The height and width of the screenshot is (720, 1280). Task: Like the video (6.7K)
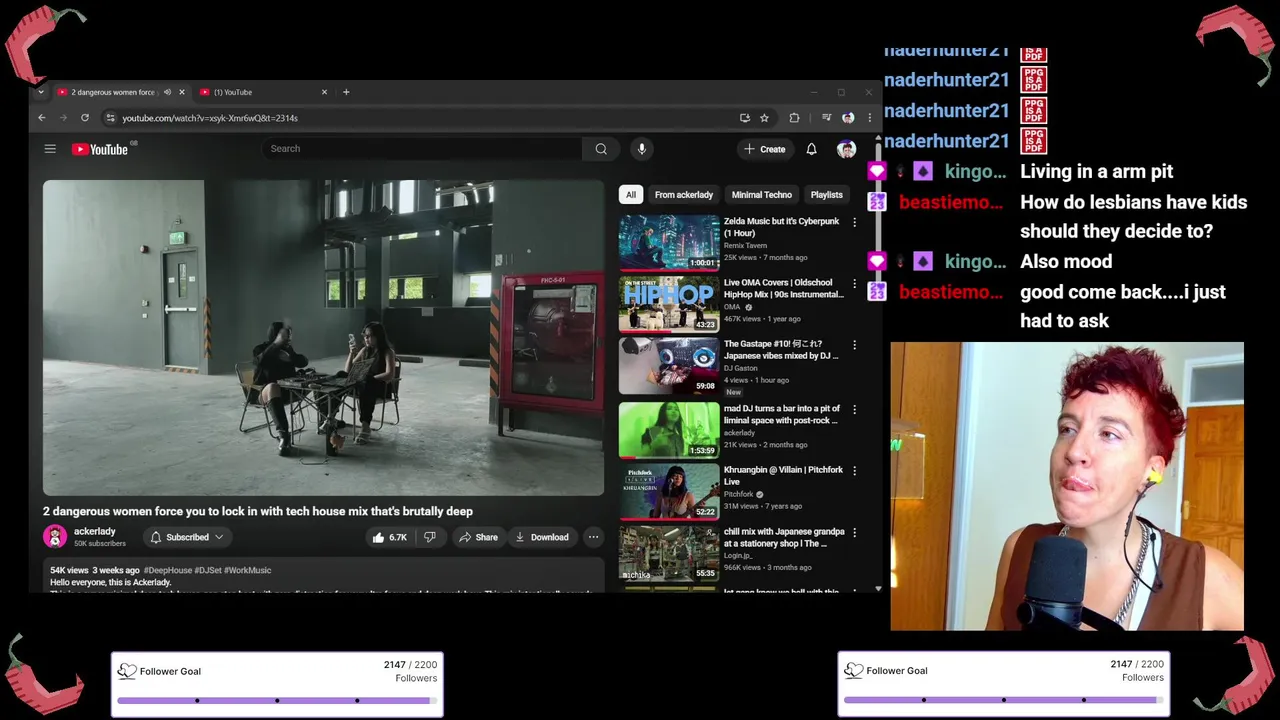pyautogui.click(x=389, y=537)
